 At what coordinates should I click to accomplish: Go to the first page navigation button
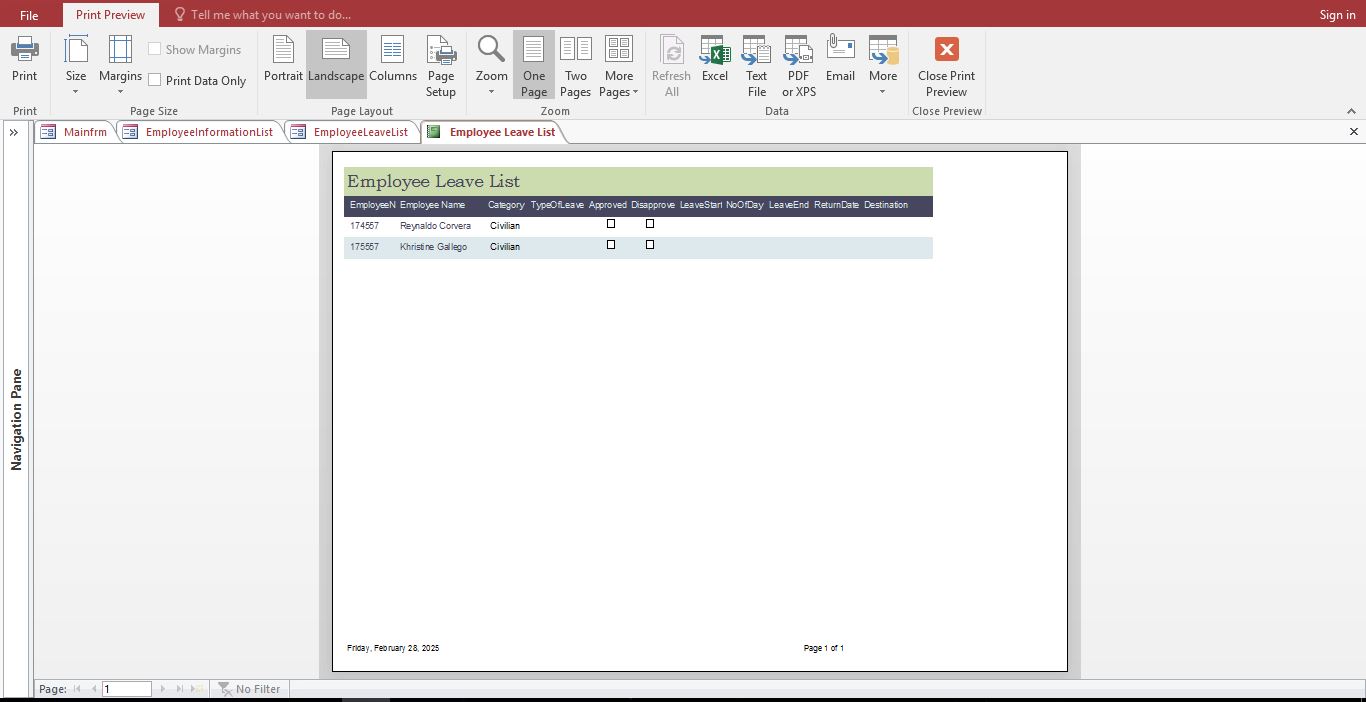[x=77, y=689]
